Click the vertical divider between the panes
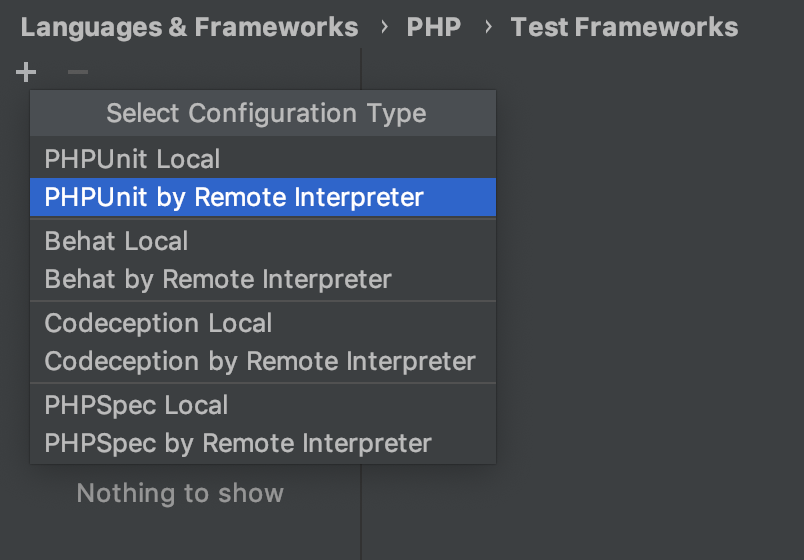Viewport: 804px width, 560px height. pyautogui.click(x=361, y=510)
